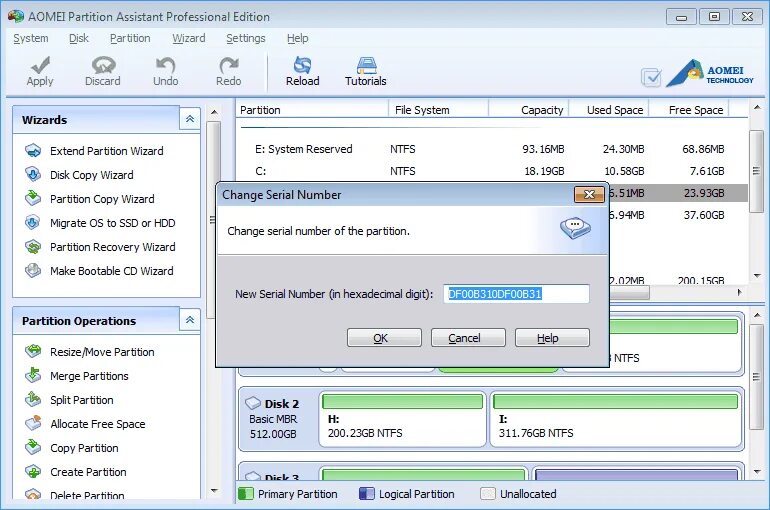Image resolution: width=770 pixels, height=510 pixels.
Task: Click Primary Partition green legend swatch
Action: [x=246, y=494]
